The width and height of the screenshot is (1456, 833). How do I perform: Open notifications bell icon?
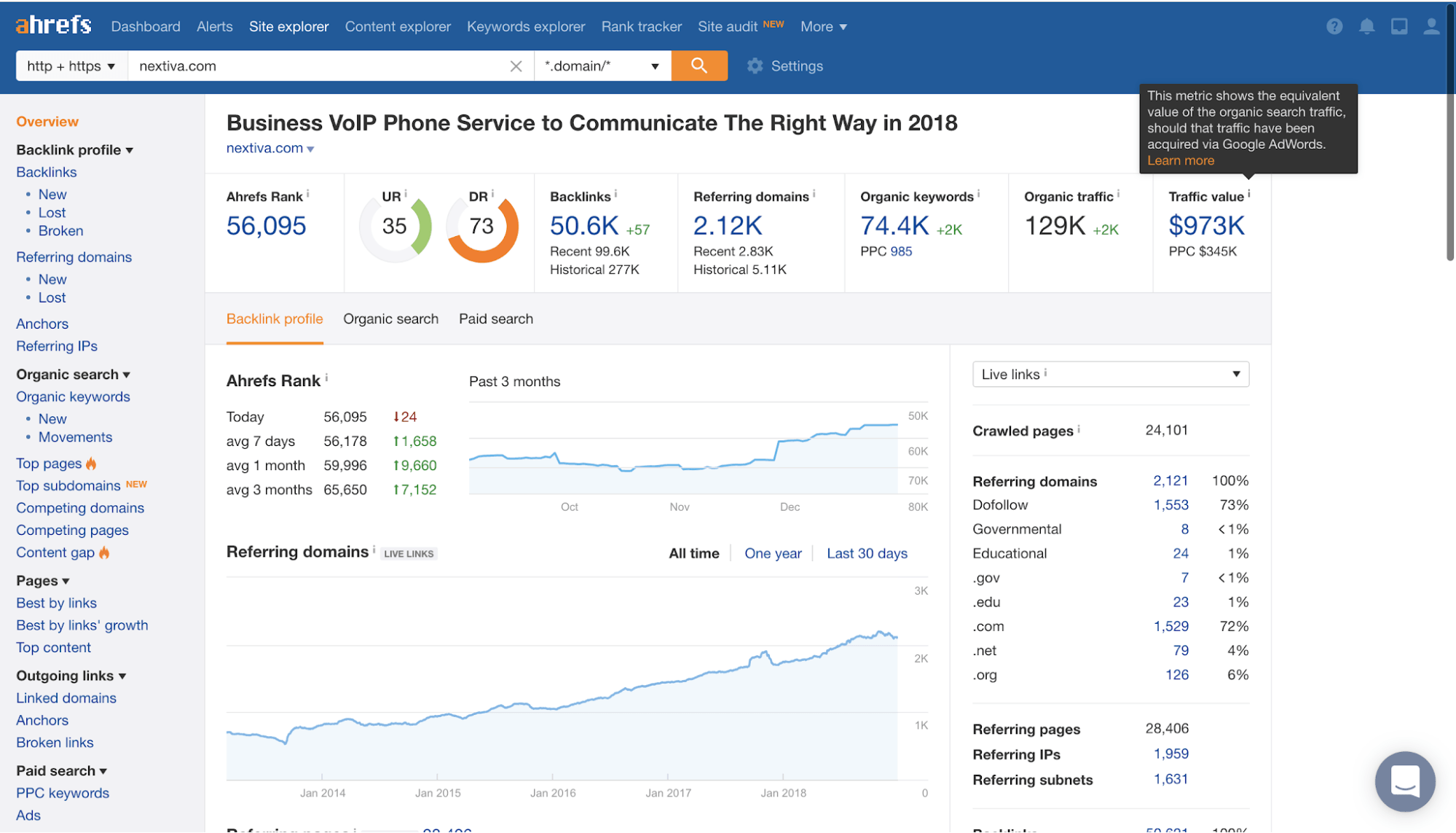click(x=1366, y=26)
